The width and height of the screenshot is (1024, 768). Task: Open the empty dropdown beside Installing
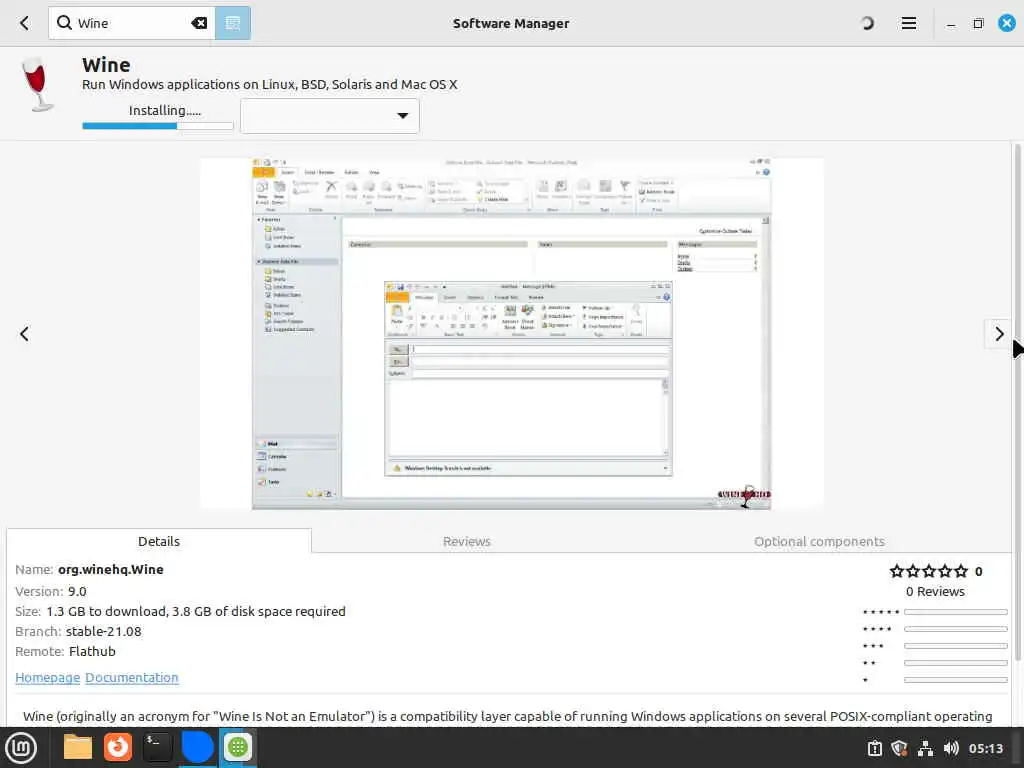click(330, 116)
